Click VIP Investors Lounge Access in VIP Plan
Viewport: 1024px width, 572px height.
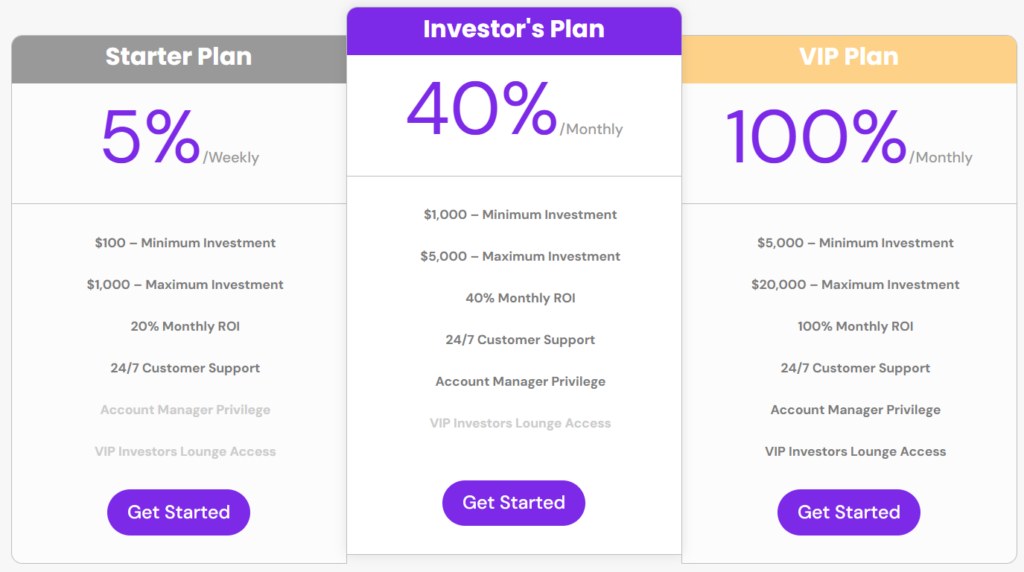855,452
